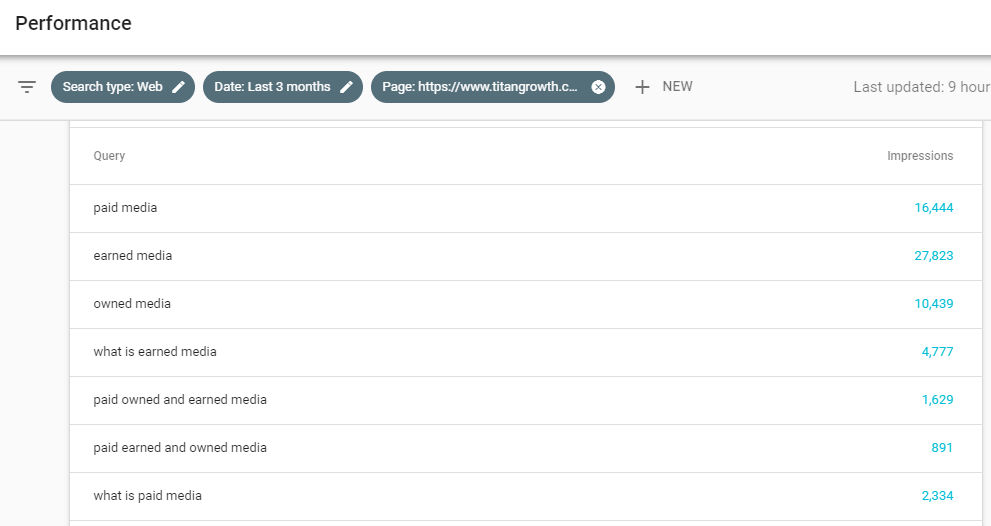The image size is (991, 526).
Task: Click the Query column header
Action: [109, 156]
